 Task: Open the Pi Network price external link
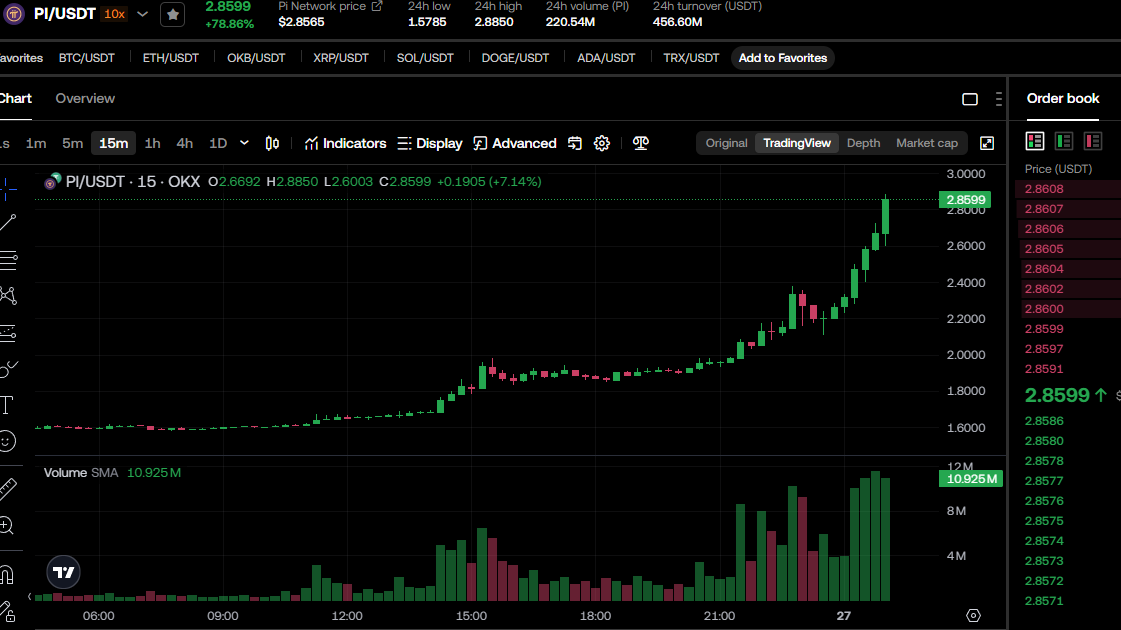(x=377, y=6)
